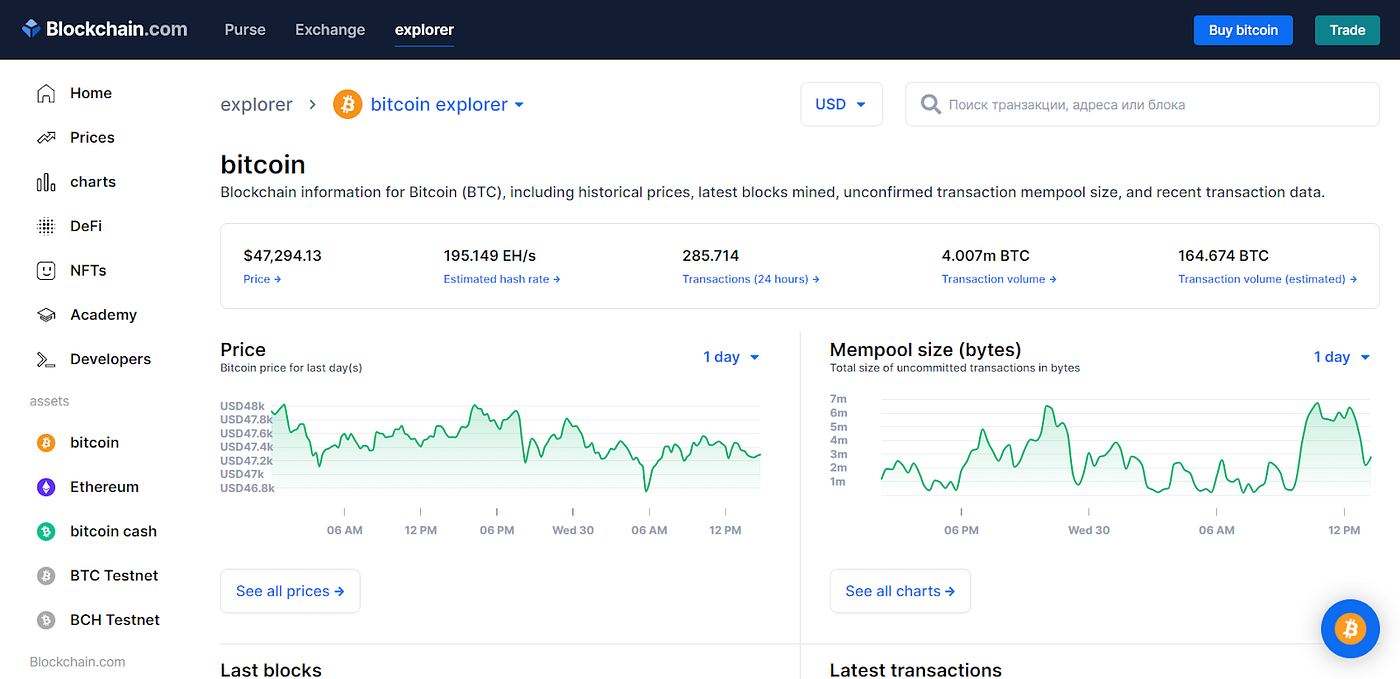The image size is (1400, 679).
Task: Click the green bitcoin cash icon
Action: coord(46,531)
